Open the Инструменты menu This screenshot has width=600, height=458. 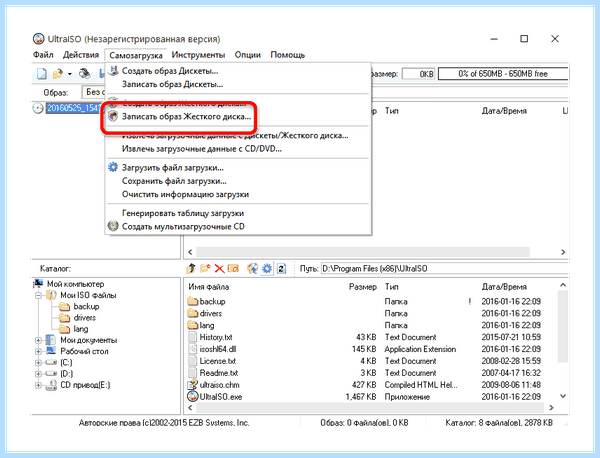click(x=198, y=55)
